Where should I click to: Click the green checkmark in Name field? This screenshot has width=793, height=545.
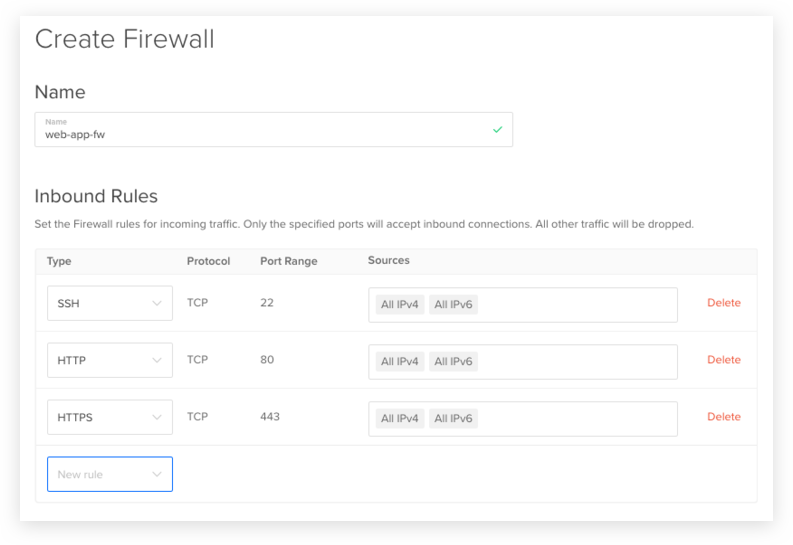pos(498,130)
